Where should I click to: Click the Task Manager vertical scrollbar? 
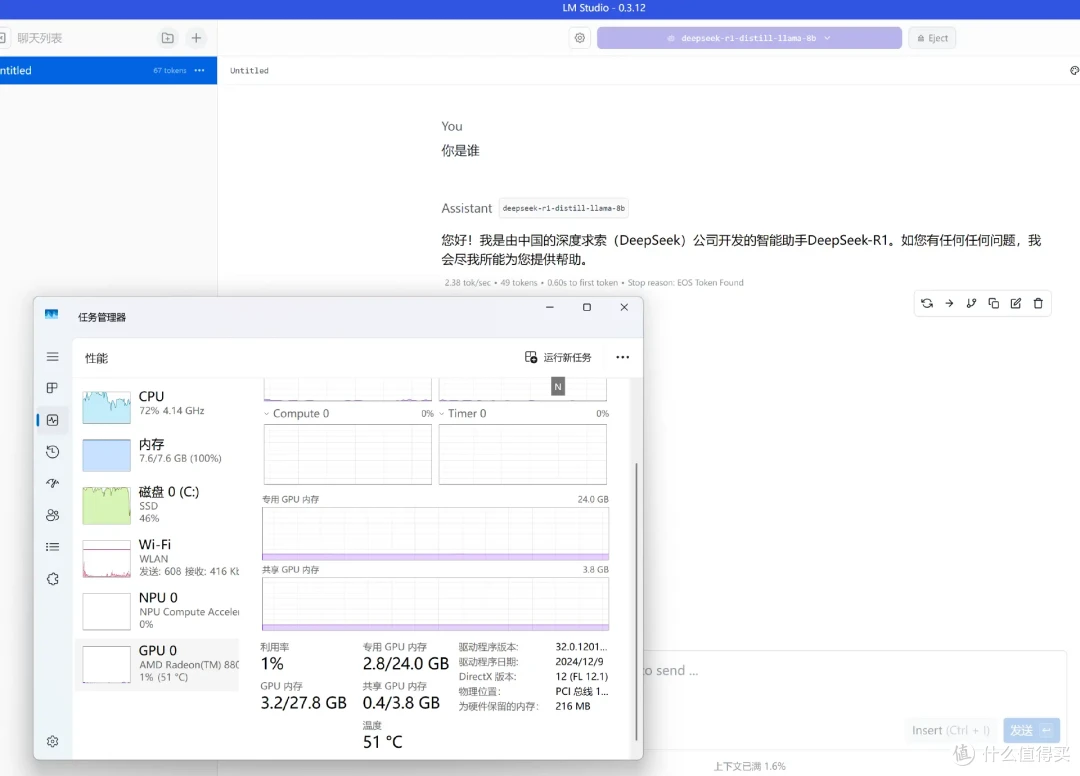point(636,600)
